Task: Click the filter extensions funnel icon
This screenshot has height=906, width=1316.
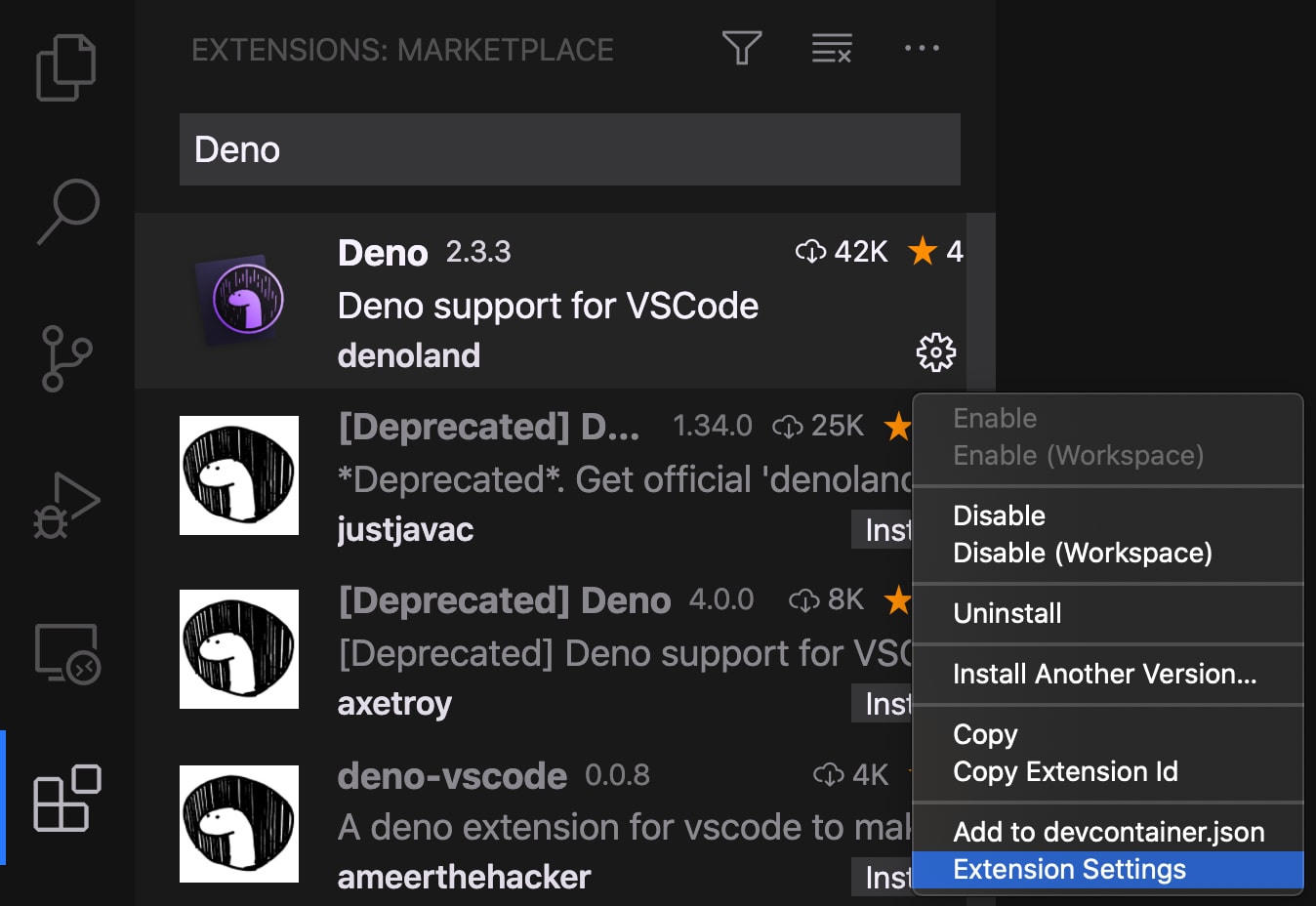Action: 742,48
